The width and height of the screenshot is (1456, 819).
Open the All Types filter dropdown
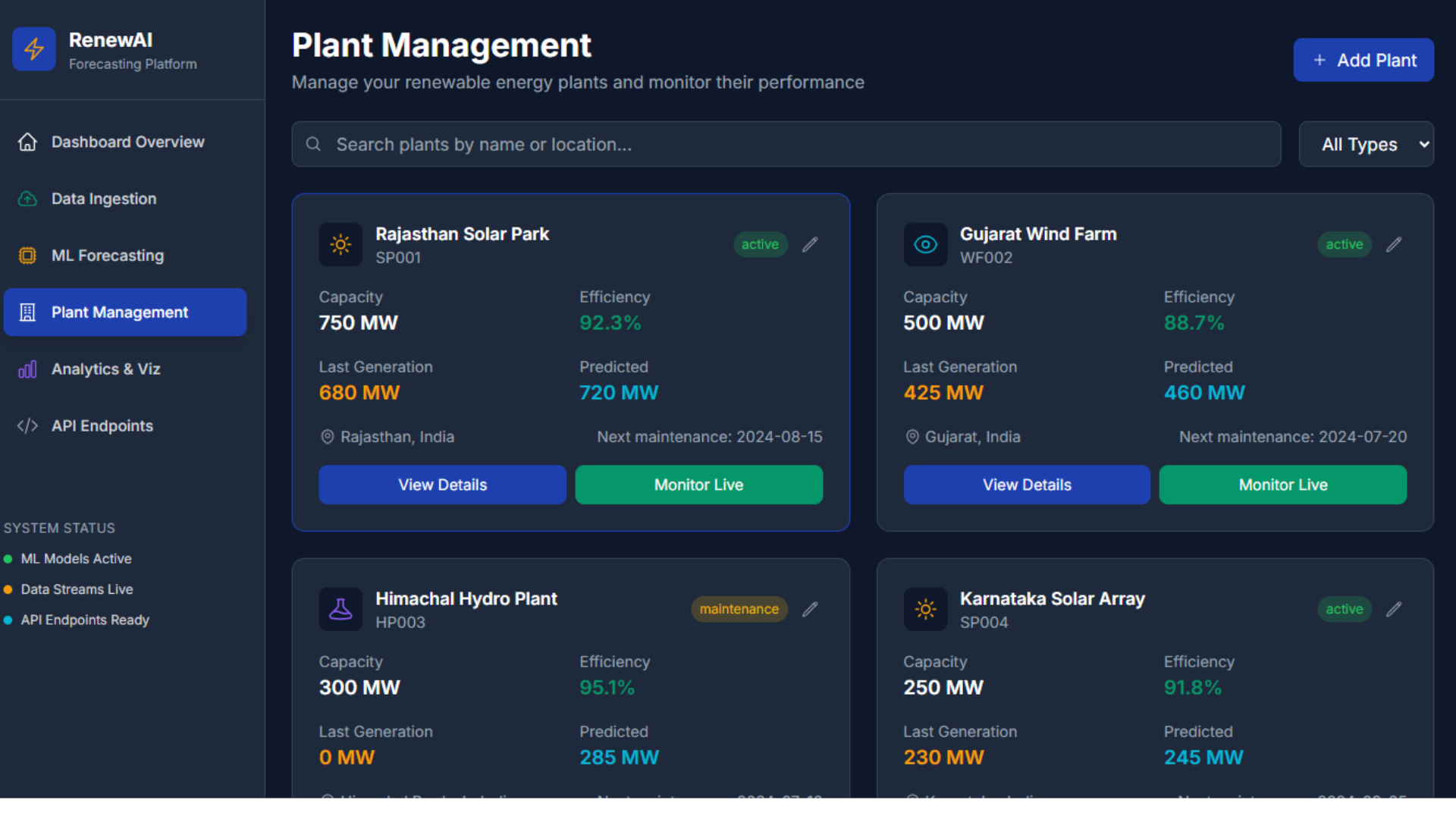pos(1366,144)
